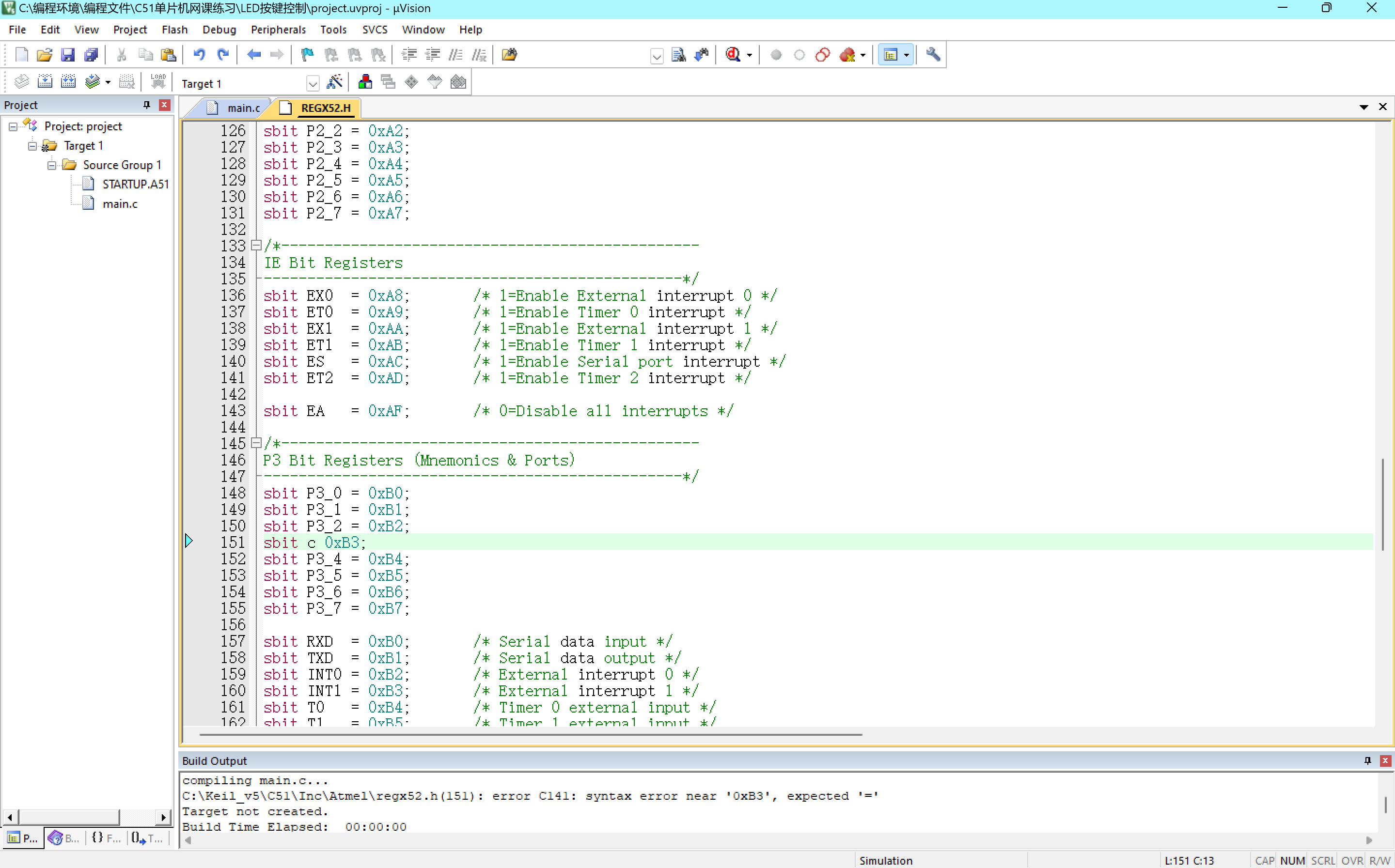The height and width of the screenshot is (868, 1395).
Task: Open Options for Target wand icon
Action: click(x=334, y=82)
